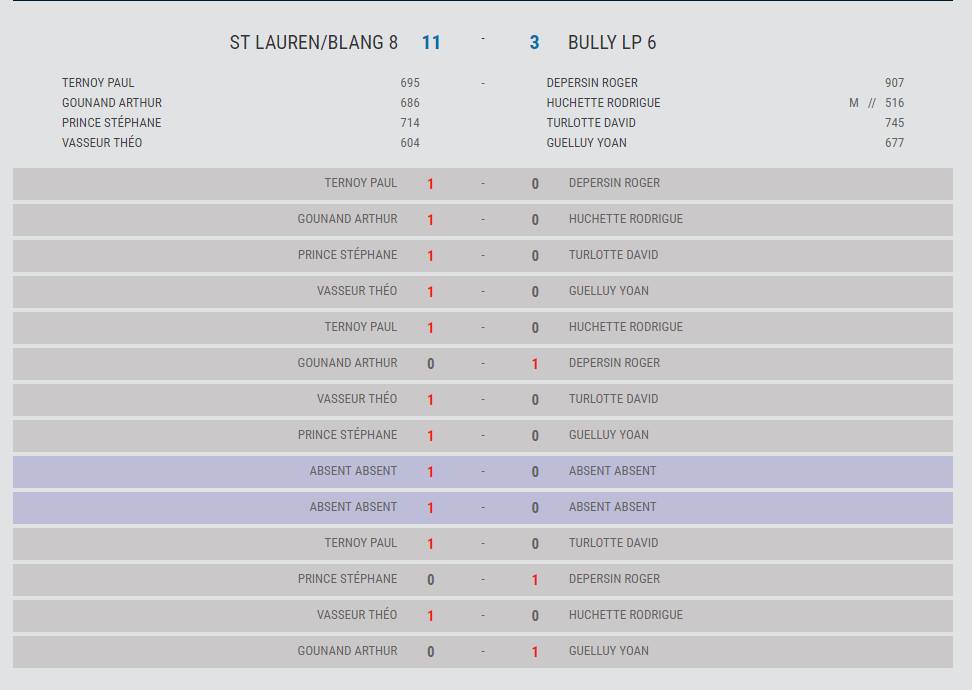Select the first ABSENT ABSENT highlighted row
The height and width of the screenshot is (690, 972).
pyautogui.click(x=482, y=471)
